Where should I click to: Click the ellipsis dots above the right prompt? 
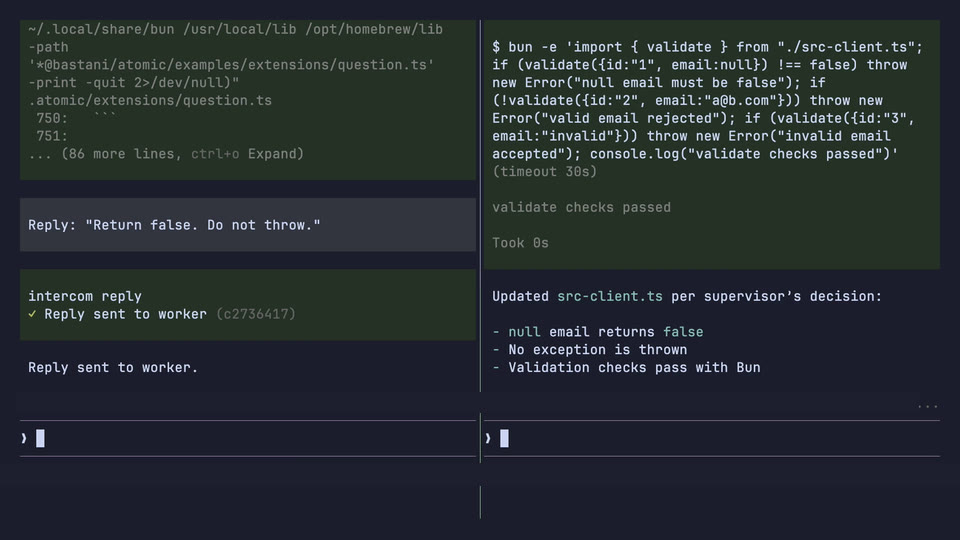[x=928, y=406]
